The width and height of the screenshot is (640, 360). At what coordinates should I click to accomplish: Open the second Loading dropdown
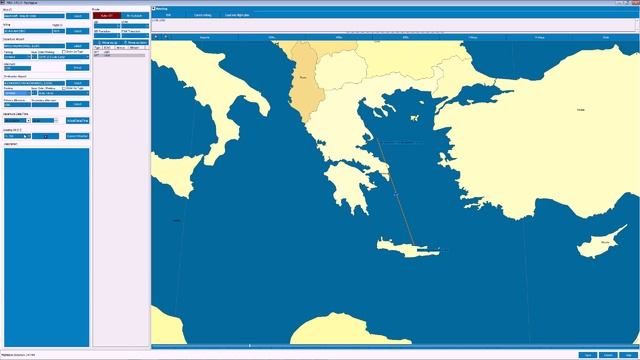(x=45, y=136)
